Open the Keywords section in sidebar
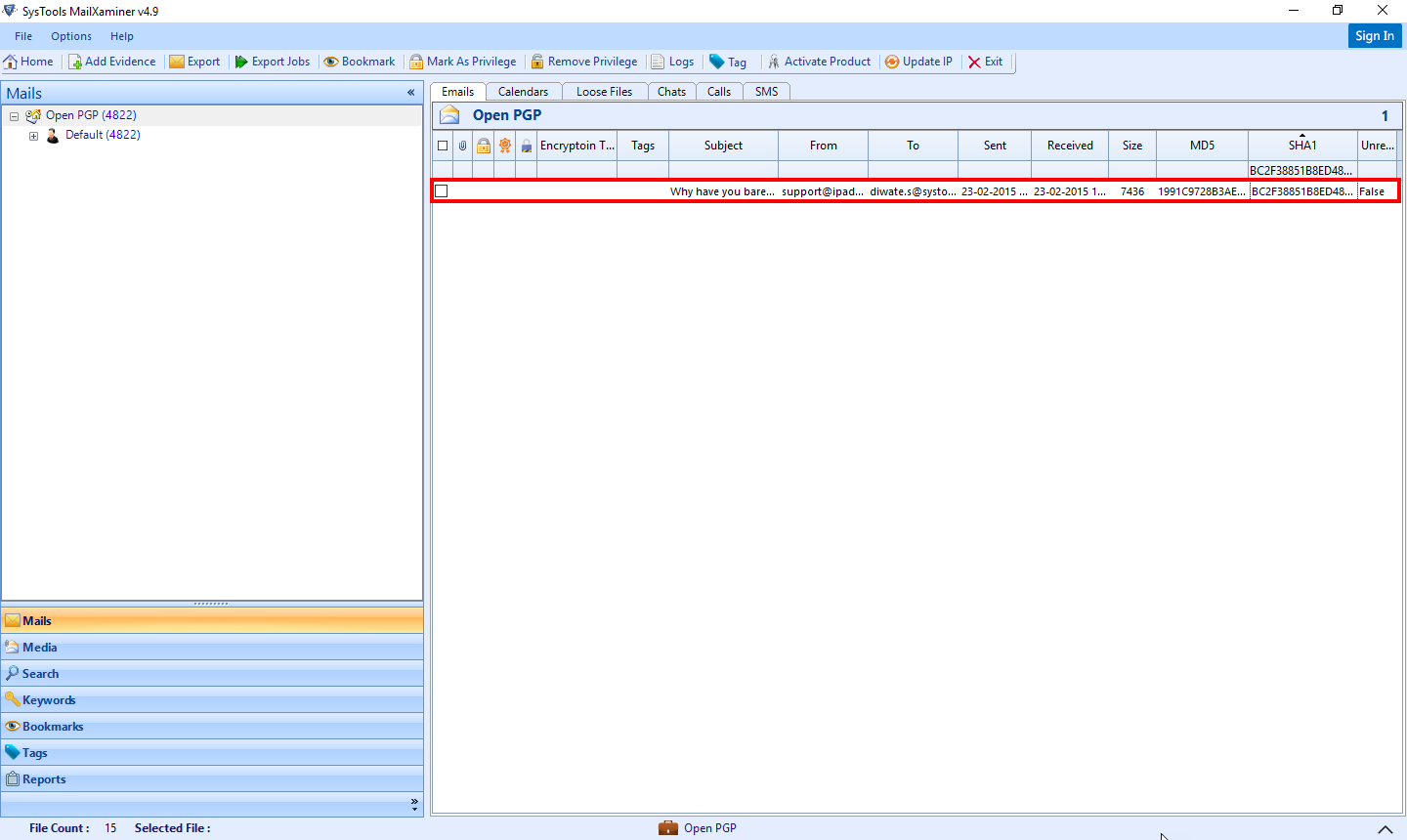This screenshot has width=1407, height=840. click(x=49, y=700)
